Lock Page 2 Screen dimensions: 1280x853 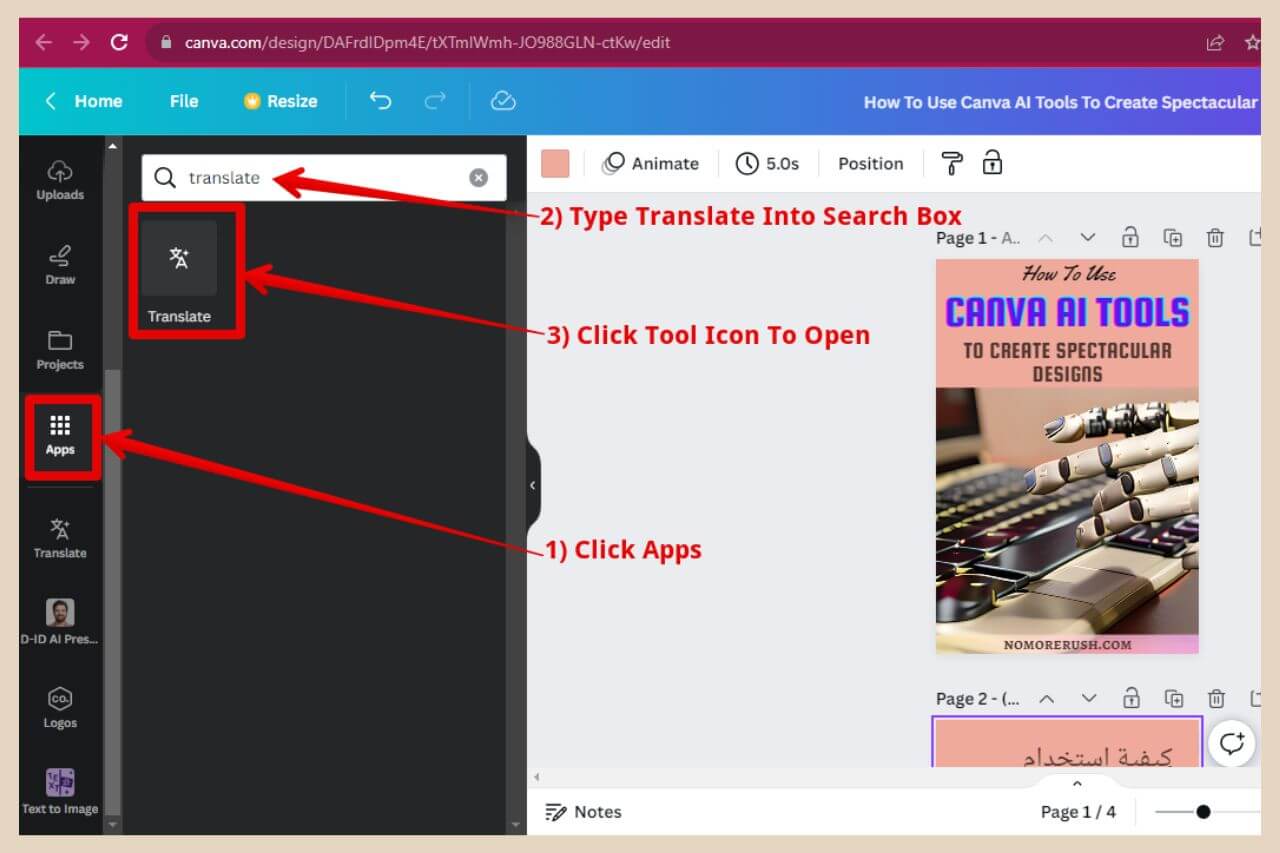(1131, 699)
